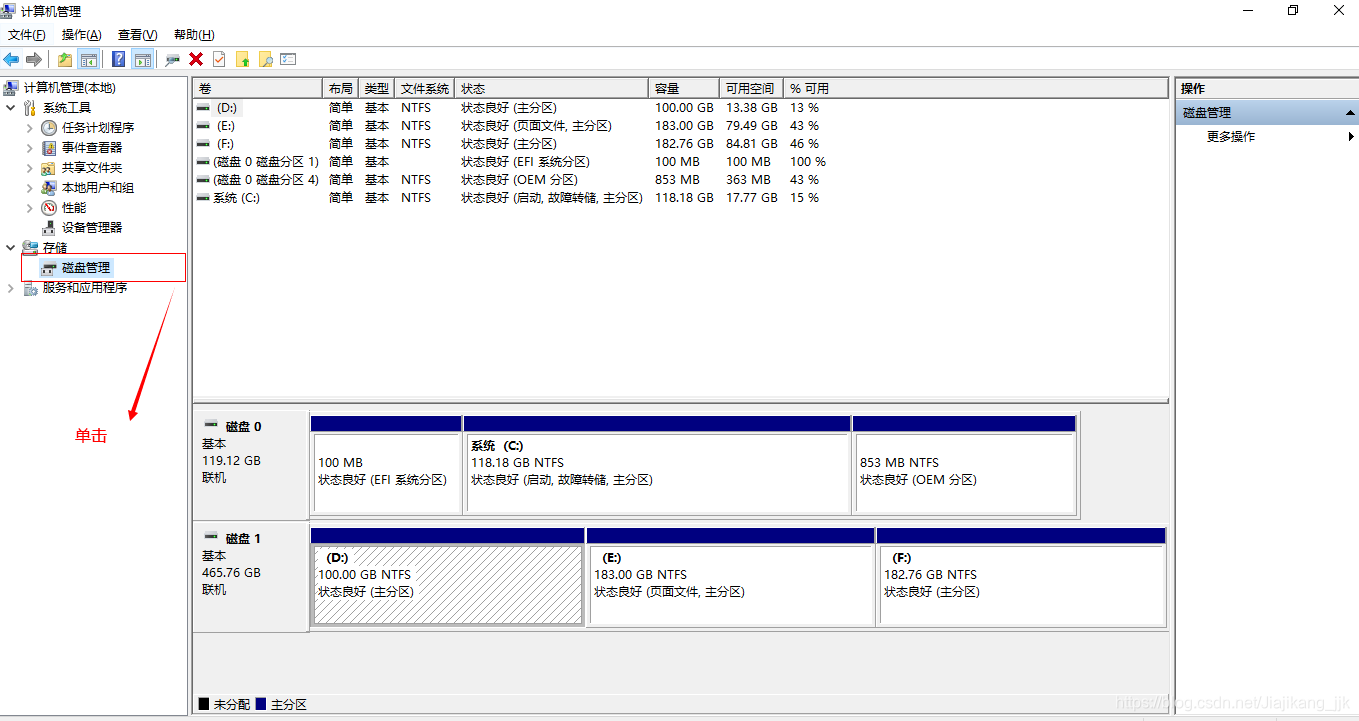
Task: Expand the 任务计划程序 tree node
Action: pos(30,128)
